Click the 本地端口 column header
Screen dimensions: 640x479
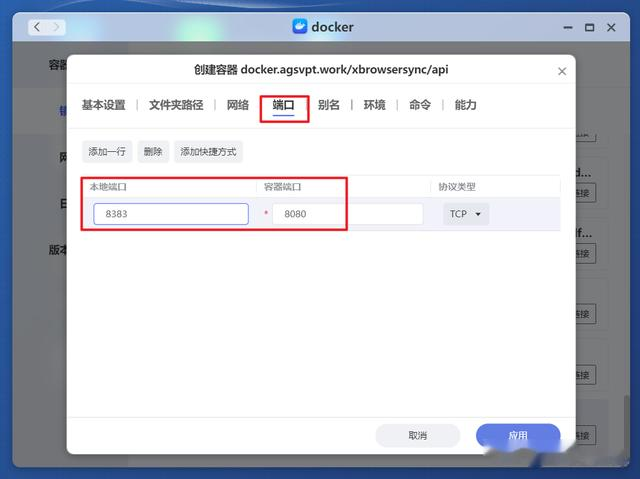(108, 187)
